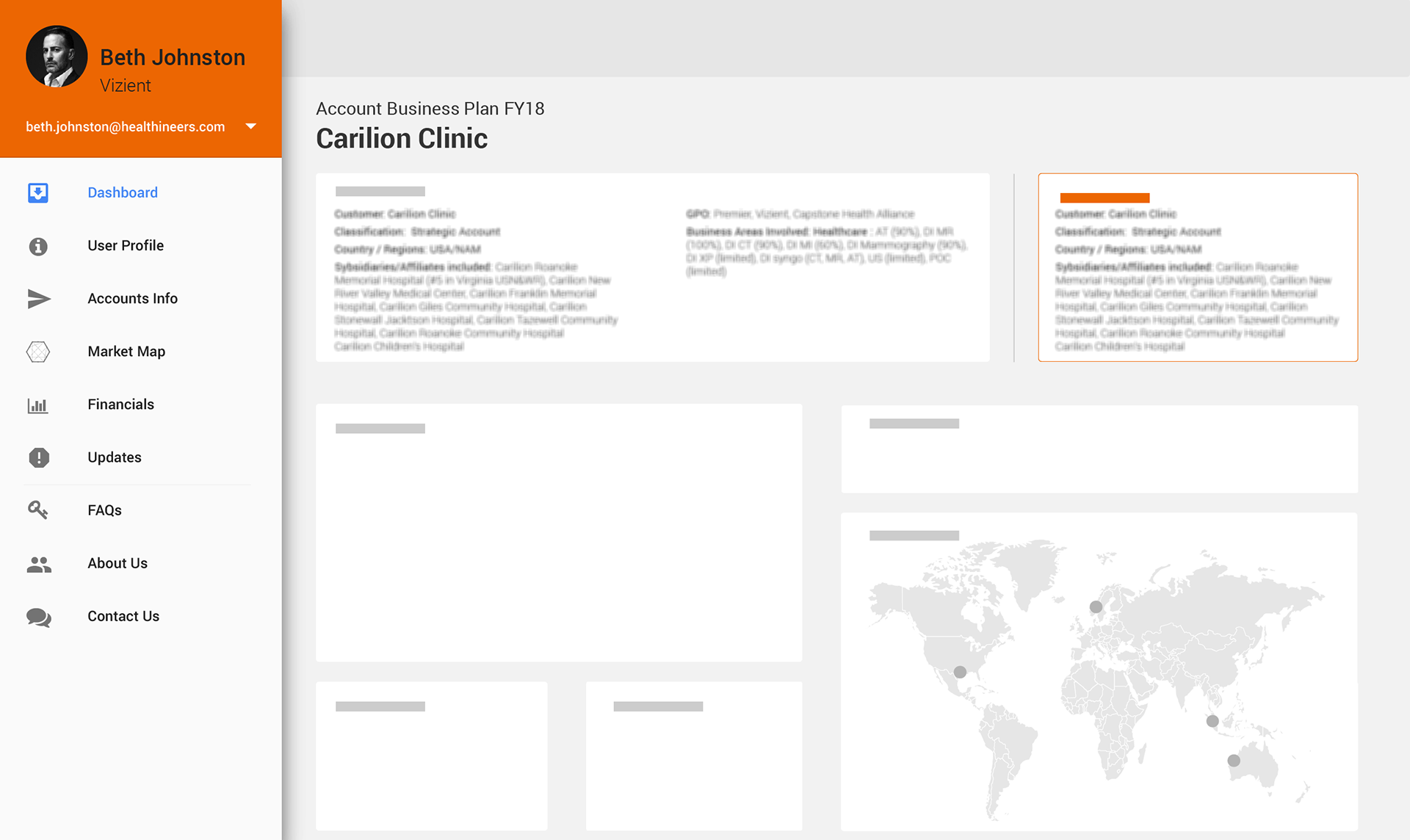Expand the account dropdown arrow beside email
This screenshot has width=1410, height=840.
tap(251, 126)
